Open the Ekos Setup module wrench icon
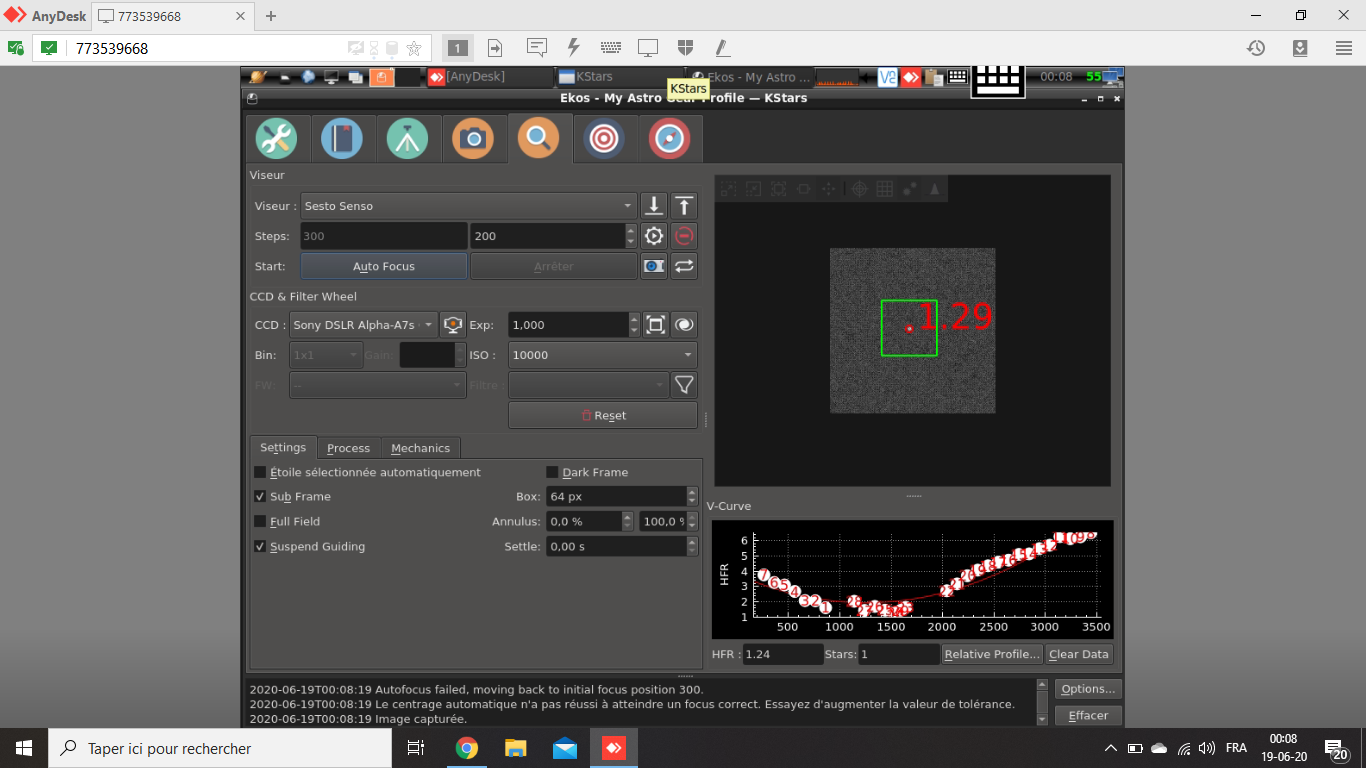 (277, 139)
